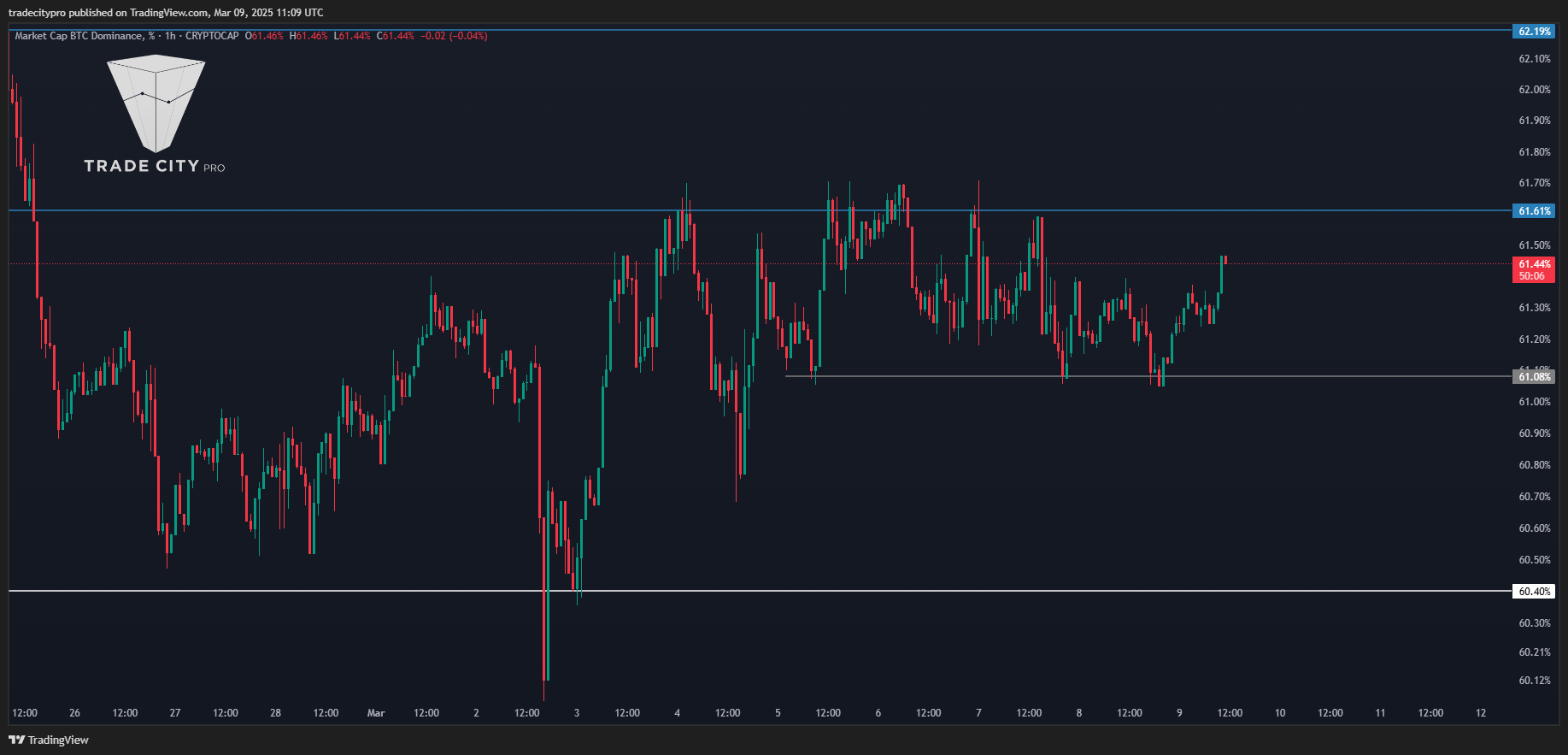Click the Market Cap BTC Dominance symbol title
Screen dimensions: 1568x755
[x=85, y=36]
